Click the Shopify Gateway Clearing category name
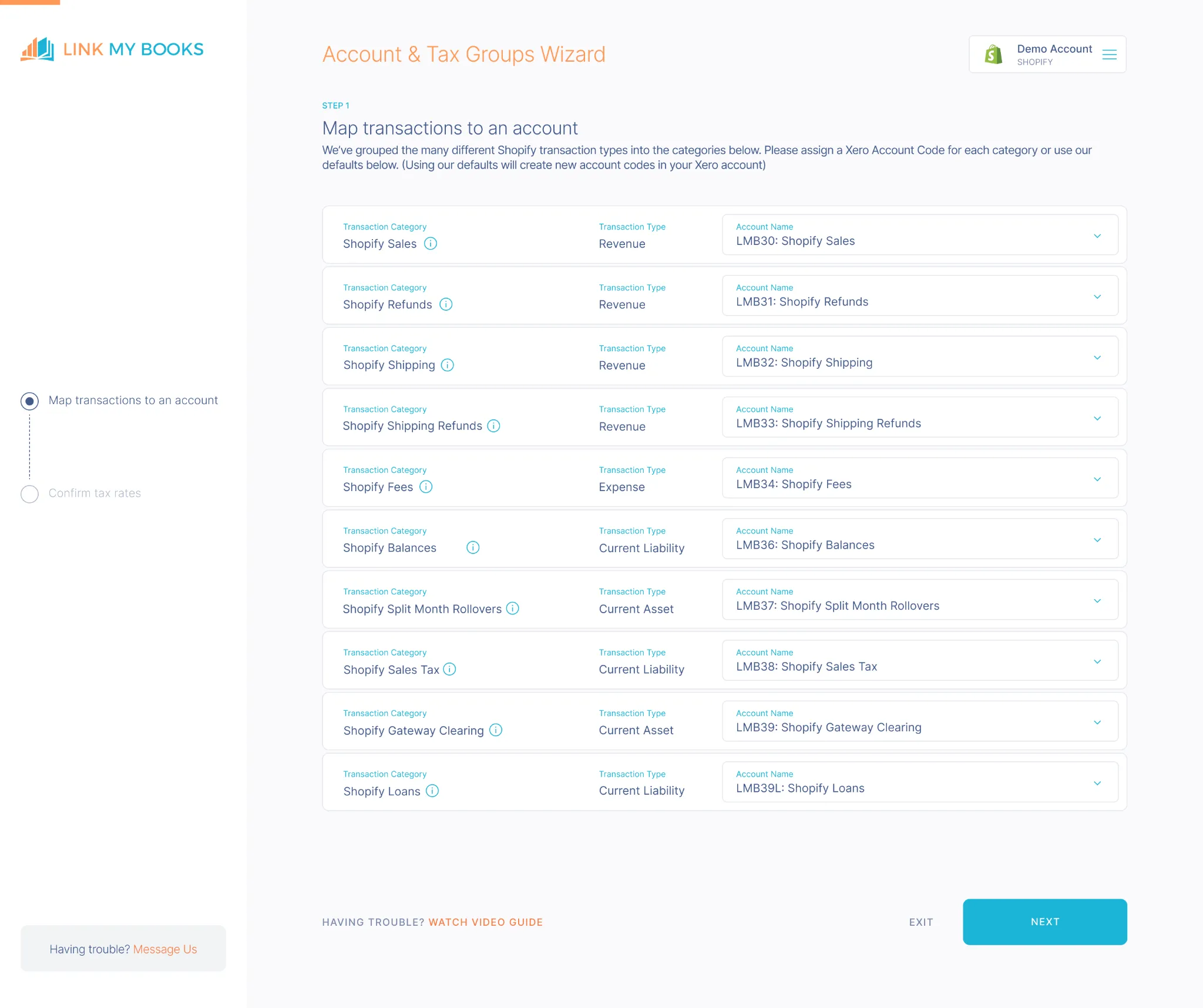Image resolution: width=1203 pixels, height=1008 pixels. point(414,731)
